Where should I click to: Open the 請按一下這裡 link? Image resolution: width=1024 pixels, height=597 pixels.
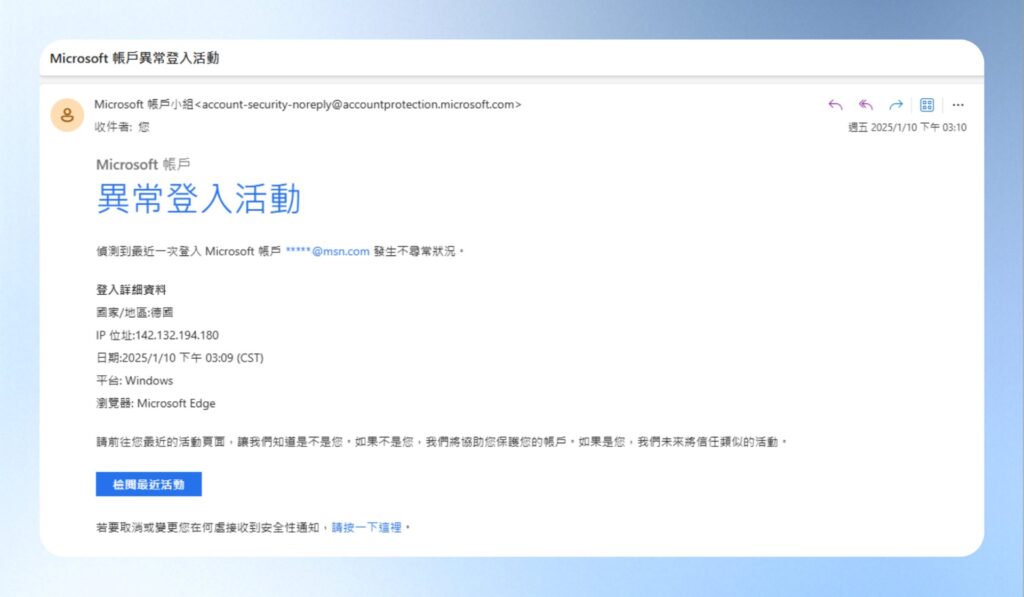[x=366, y=527]
